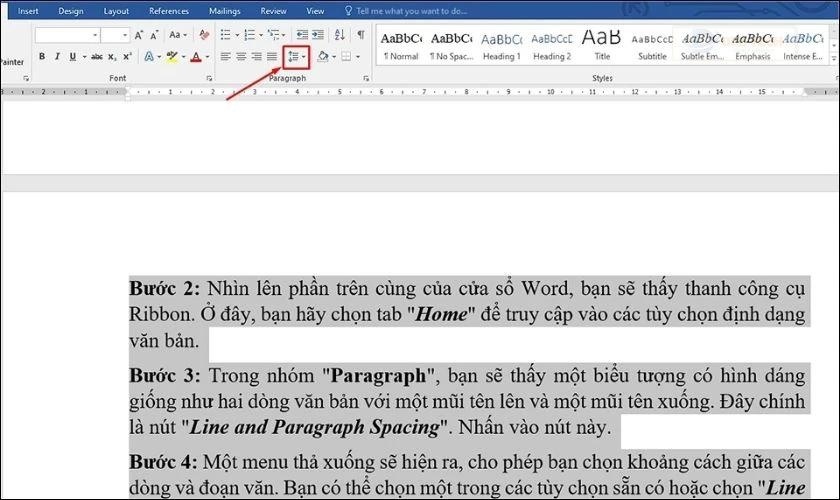Open the References tab
Image resolution: width=840 pixels, height=500 pixels.
pyautogui.click(x=169, y=11)
